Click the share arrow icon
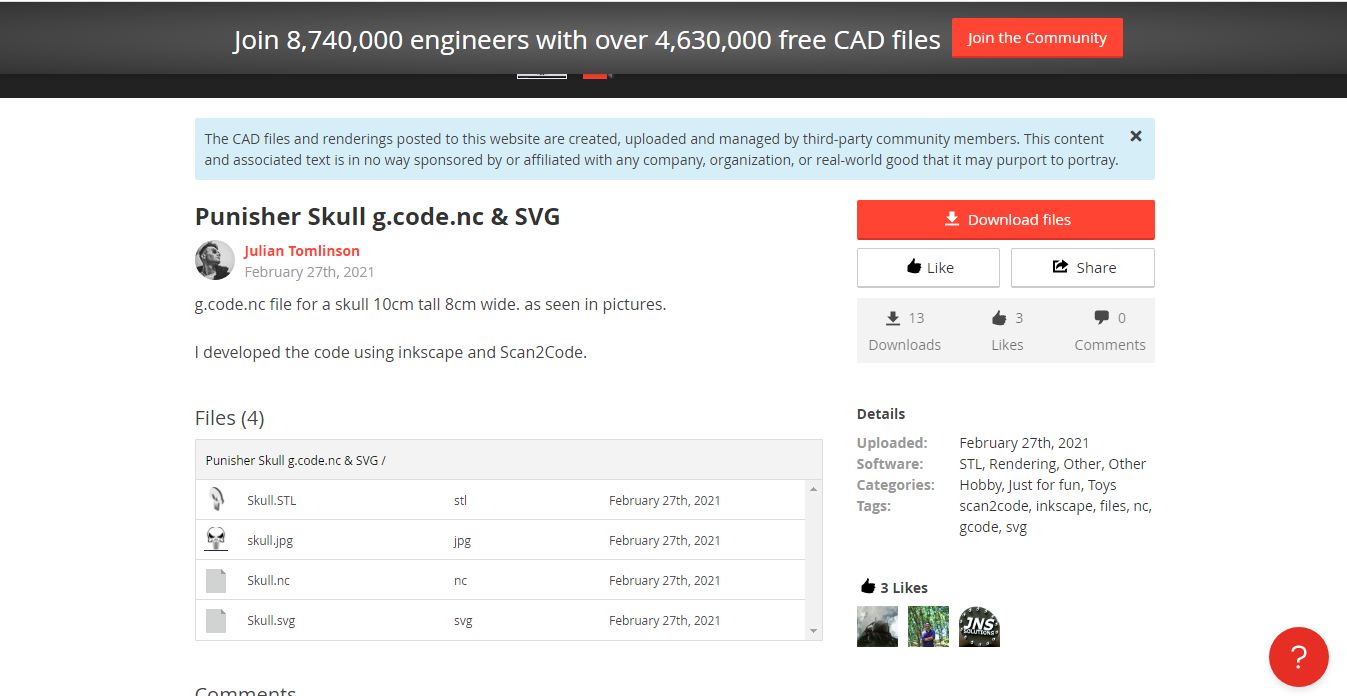 coord(1059,267)
